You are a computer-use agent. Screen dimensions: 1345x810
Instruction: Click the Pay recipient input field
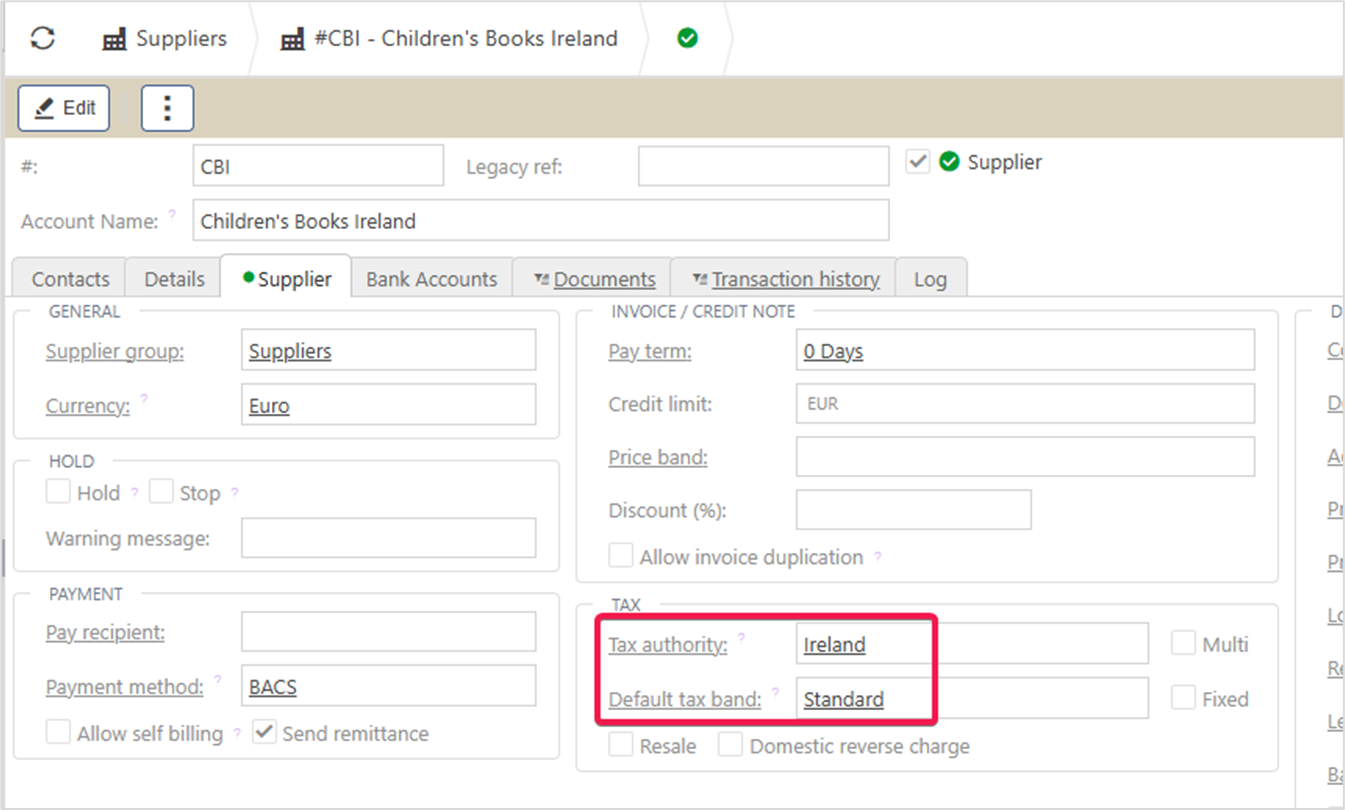[x=388, y=632]
